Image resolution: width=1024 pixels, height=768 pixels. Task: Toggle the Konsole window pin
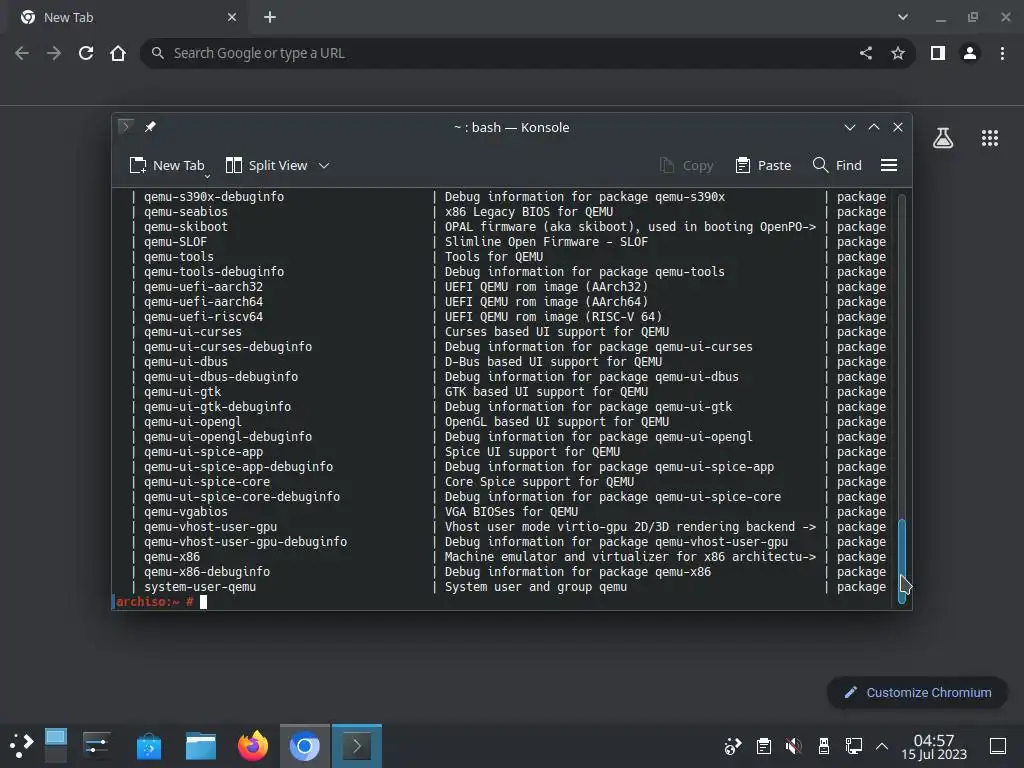[150, 127]
